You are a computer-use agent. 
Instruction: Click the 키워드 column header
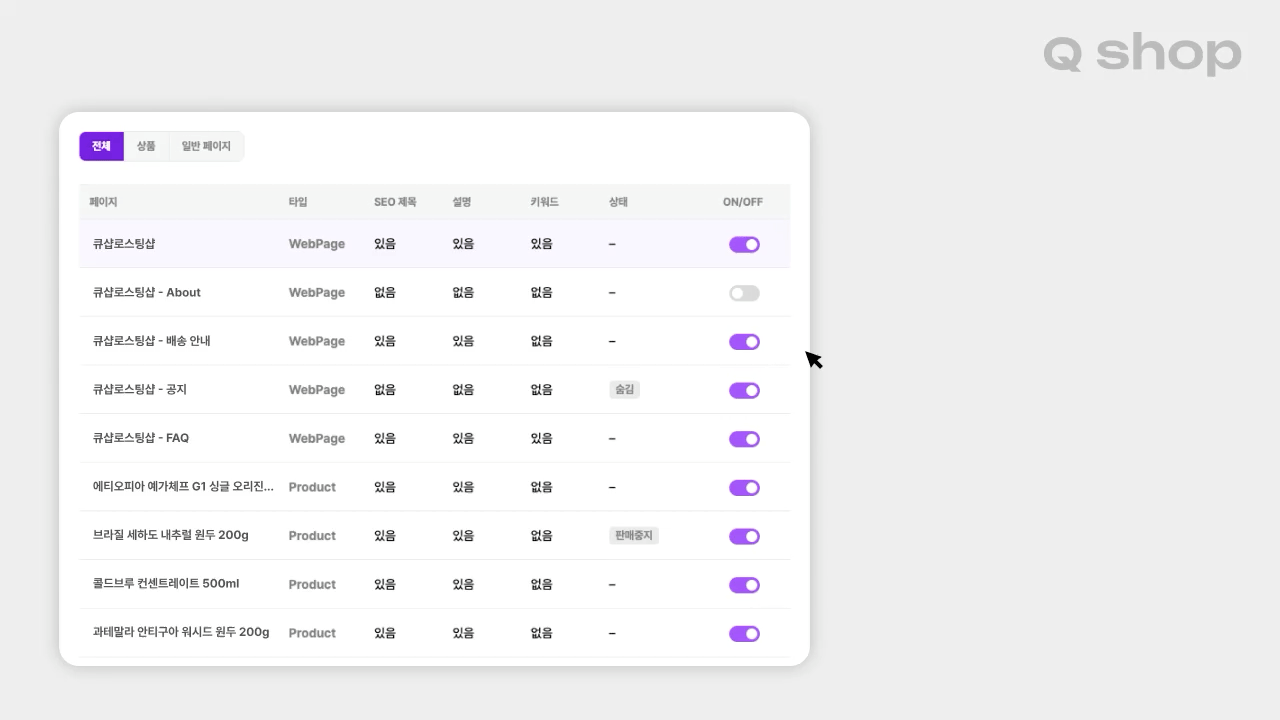coord(544,202)
